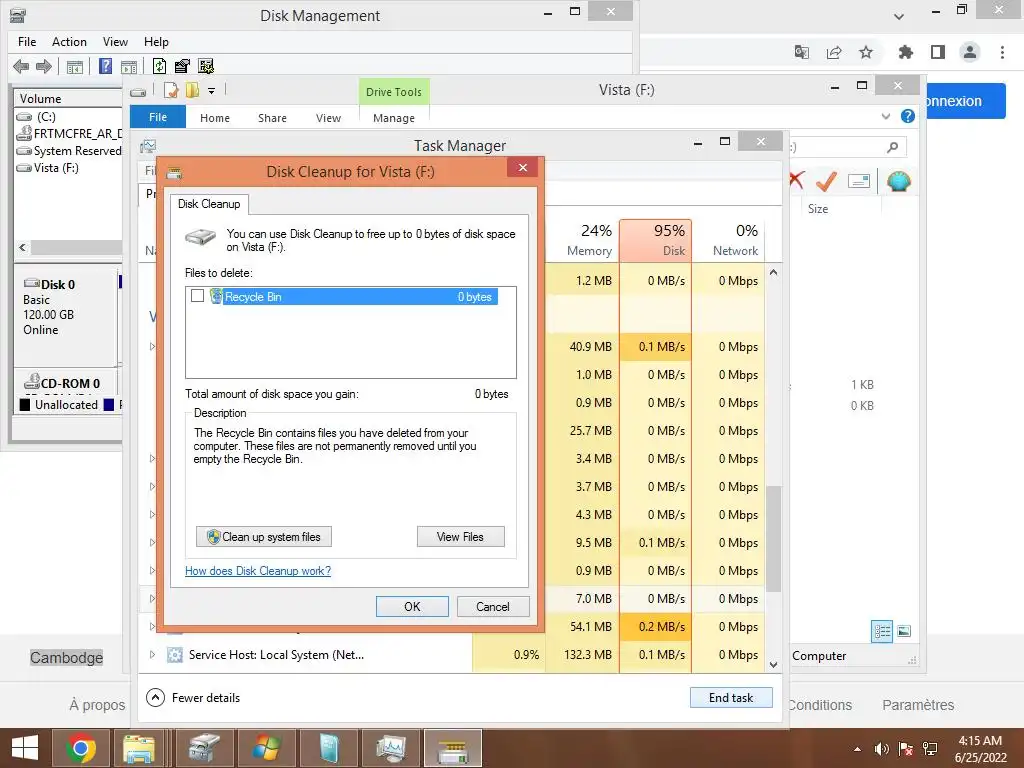The image size is (1024, 768).
Task: Expand the Explorer ribbon with the chevron
Action: [886, 116]
